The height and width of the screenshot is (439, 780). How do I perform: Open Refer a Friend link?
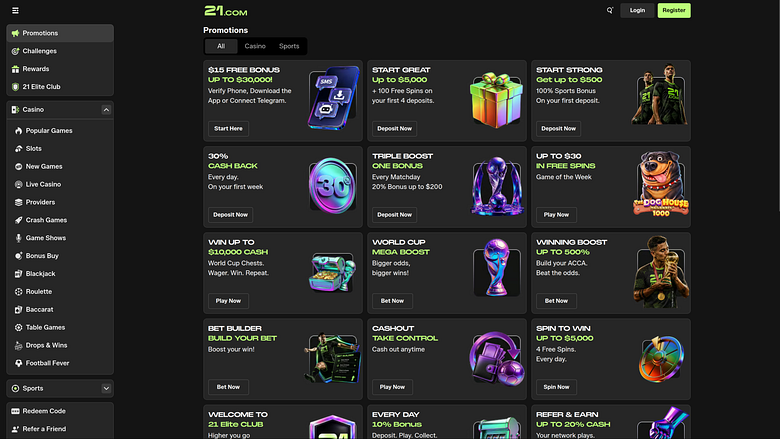60,429
